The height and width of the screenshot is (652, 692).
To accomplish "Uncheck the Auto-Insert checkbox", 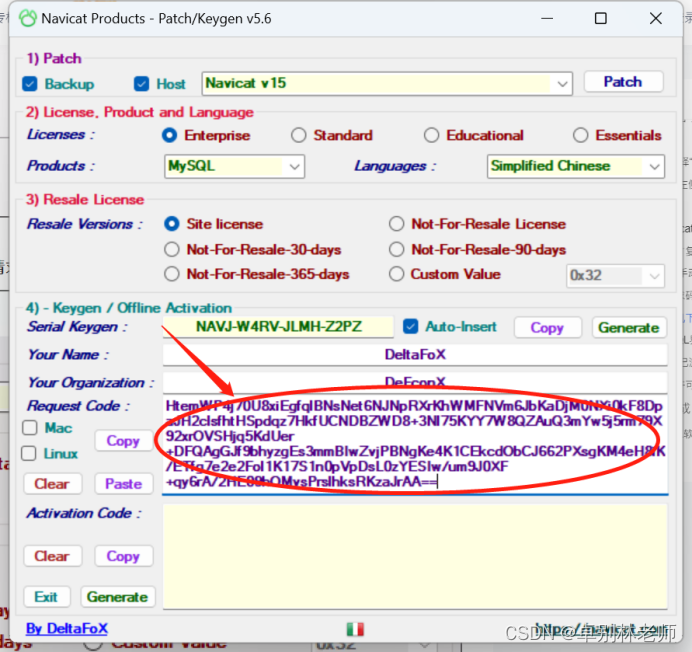I will [410, 327].
